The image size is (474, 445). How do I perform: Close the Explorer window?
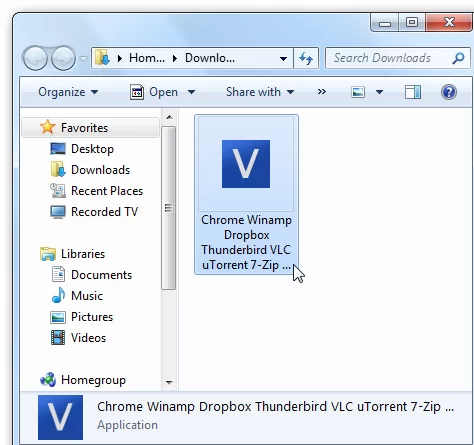449,23
